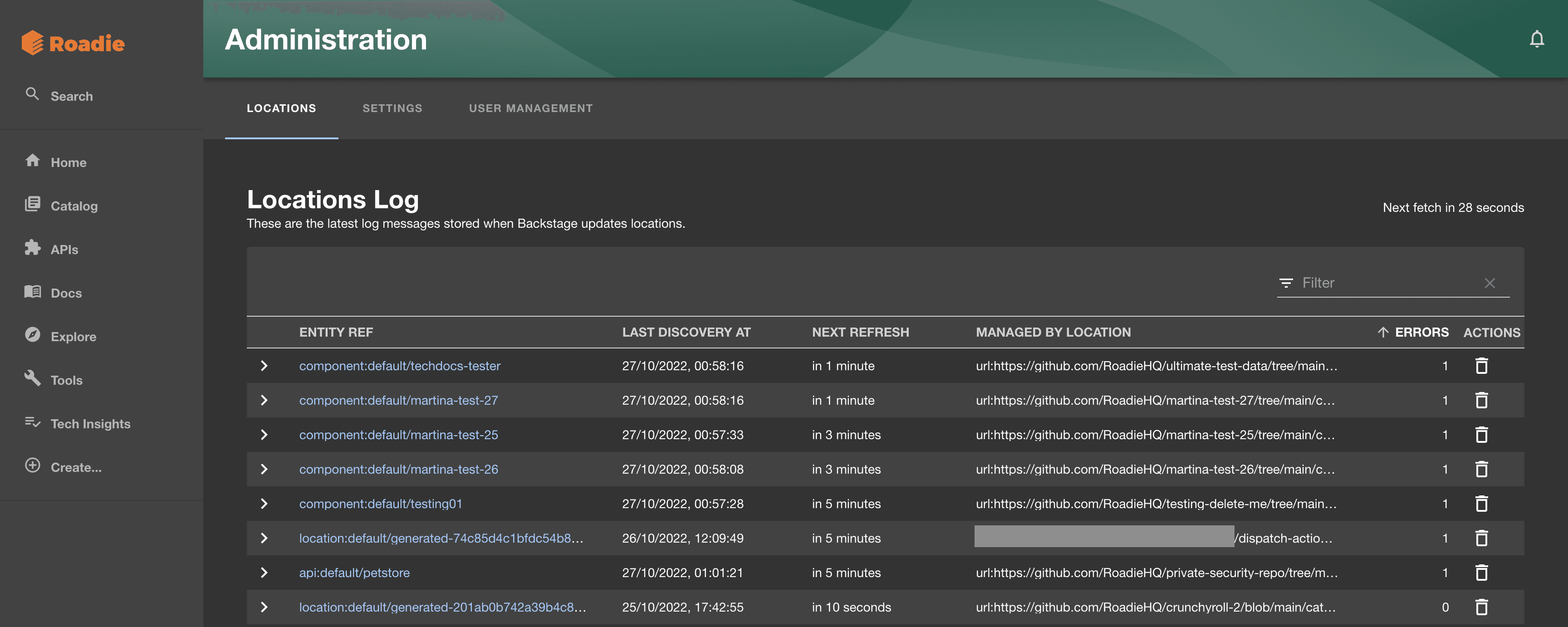Delete the generated-74c85d4c1bfdc54b8 location

[1481, 538]
